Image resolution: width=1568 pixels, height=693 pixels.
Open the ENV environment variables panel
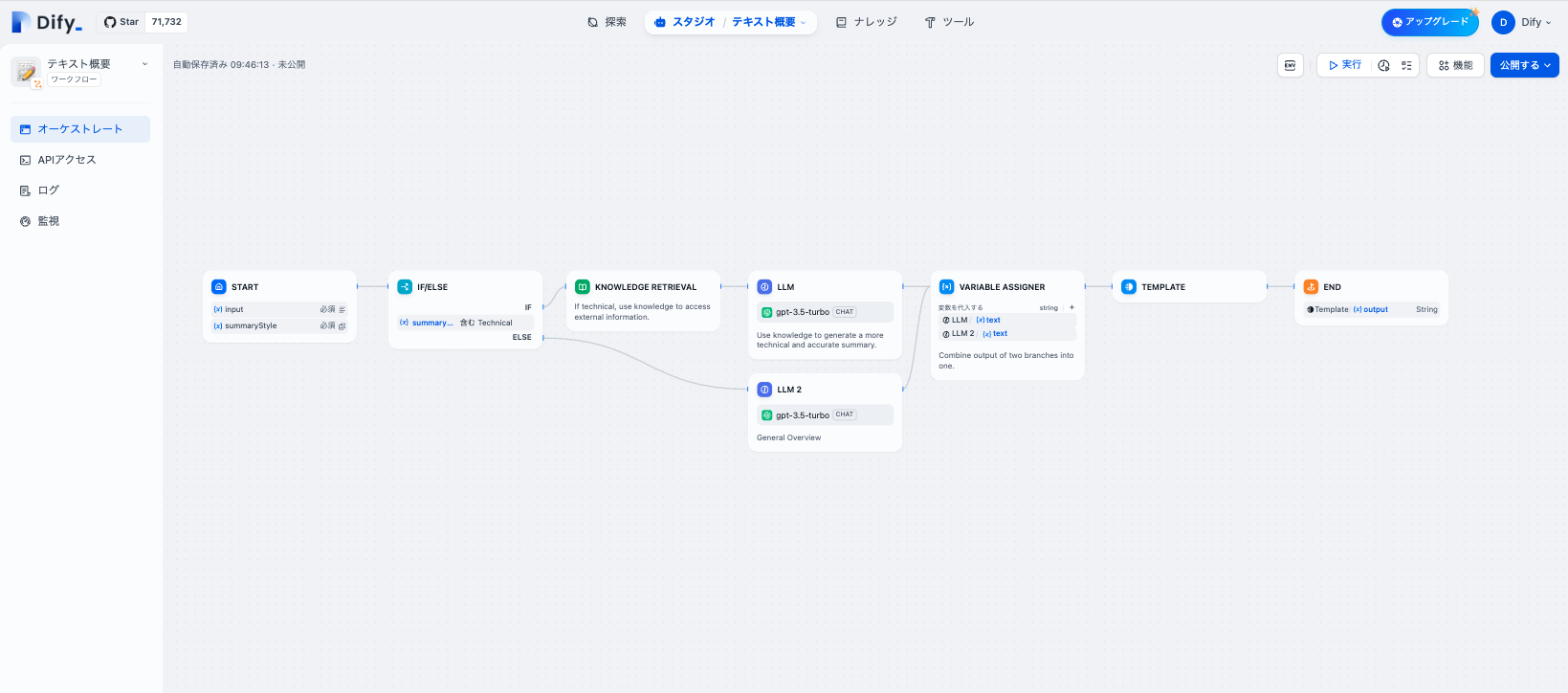pyautogui.click(x=1290, y=65)
